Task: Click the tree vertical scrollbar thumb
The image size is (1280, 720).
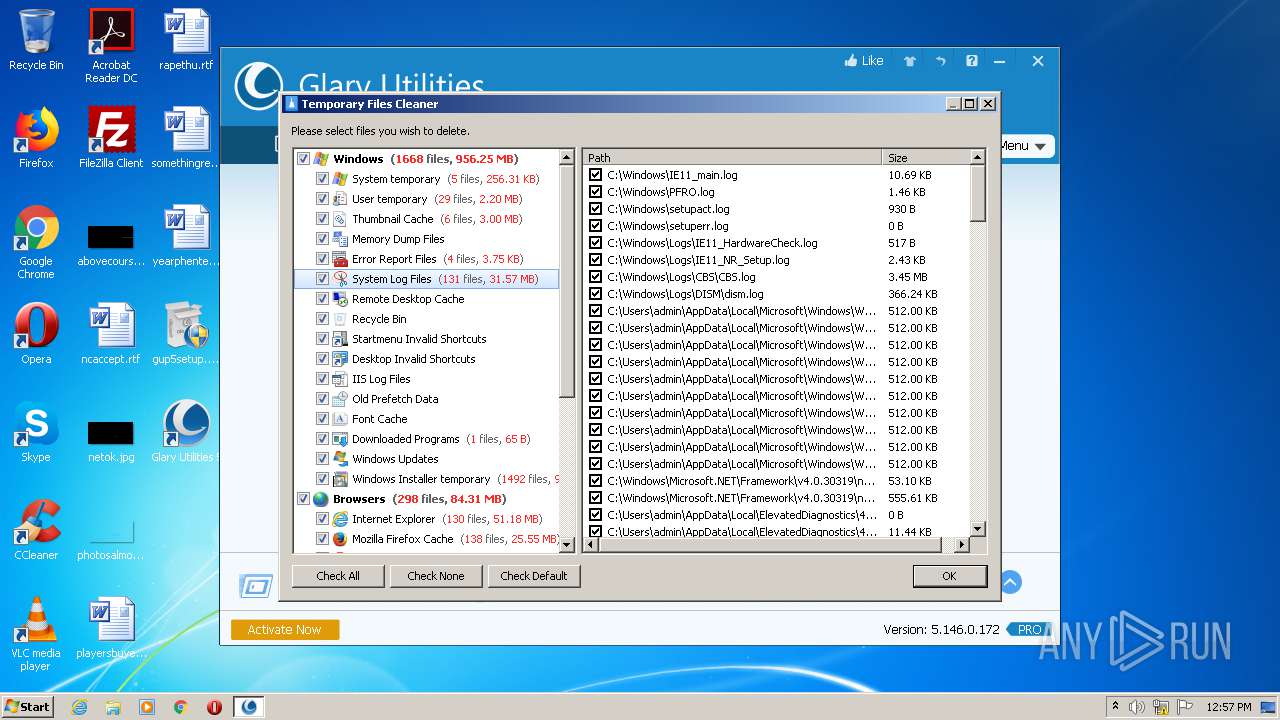Action: pyautogui.click(x=567, y=282)
